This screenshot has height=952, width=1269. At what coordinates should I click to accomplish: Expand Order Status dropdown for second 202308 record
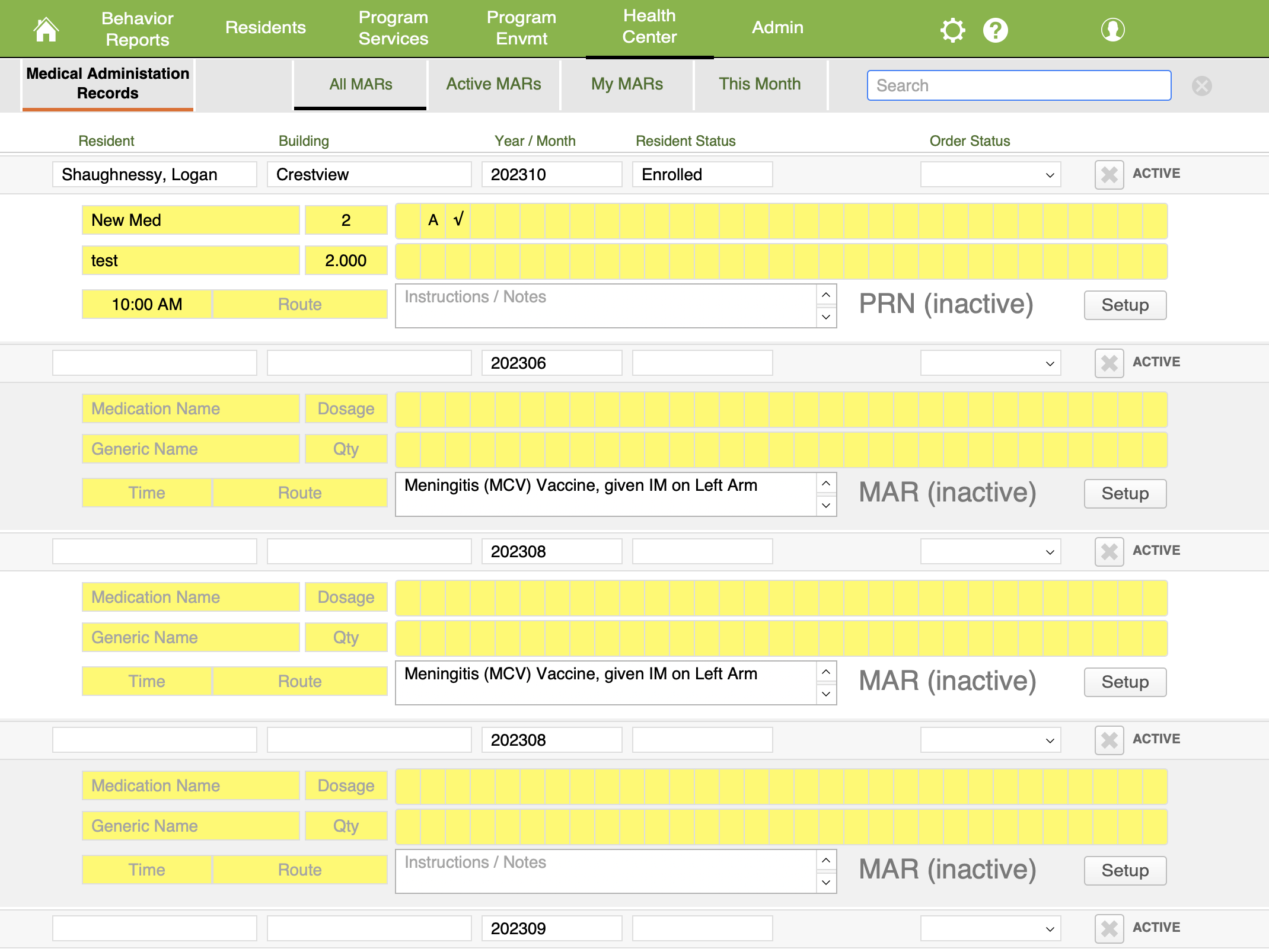coord(990,740)
